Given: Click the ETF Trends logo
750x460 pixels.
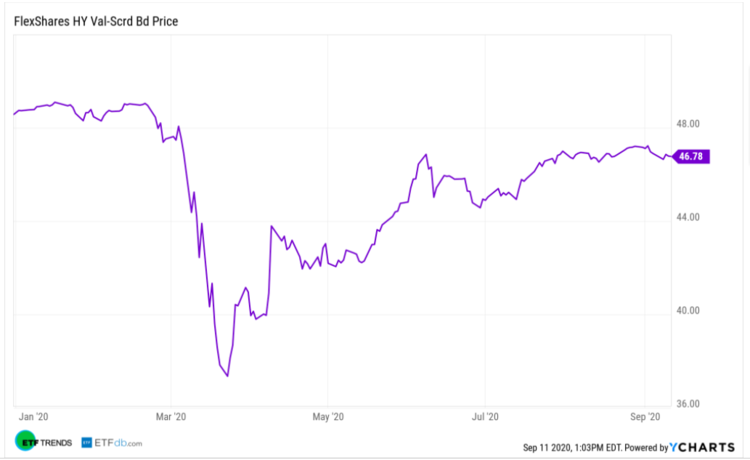Looking at the screenshot, I should pos(44,441).
